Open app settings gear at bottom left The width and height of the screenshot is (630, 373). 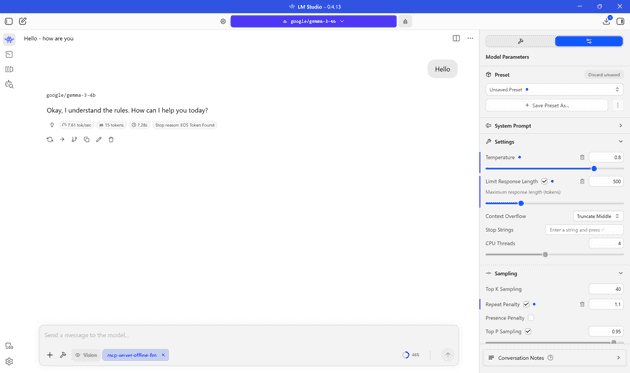9,361
